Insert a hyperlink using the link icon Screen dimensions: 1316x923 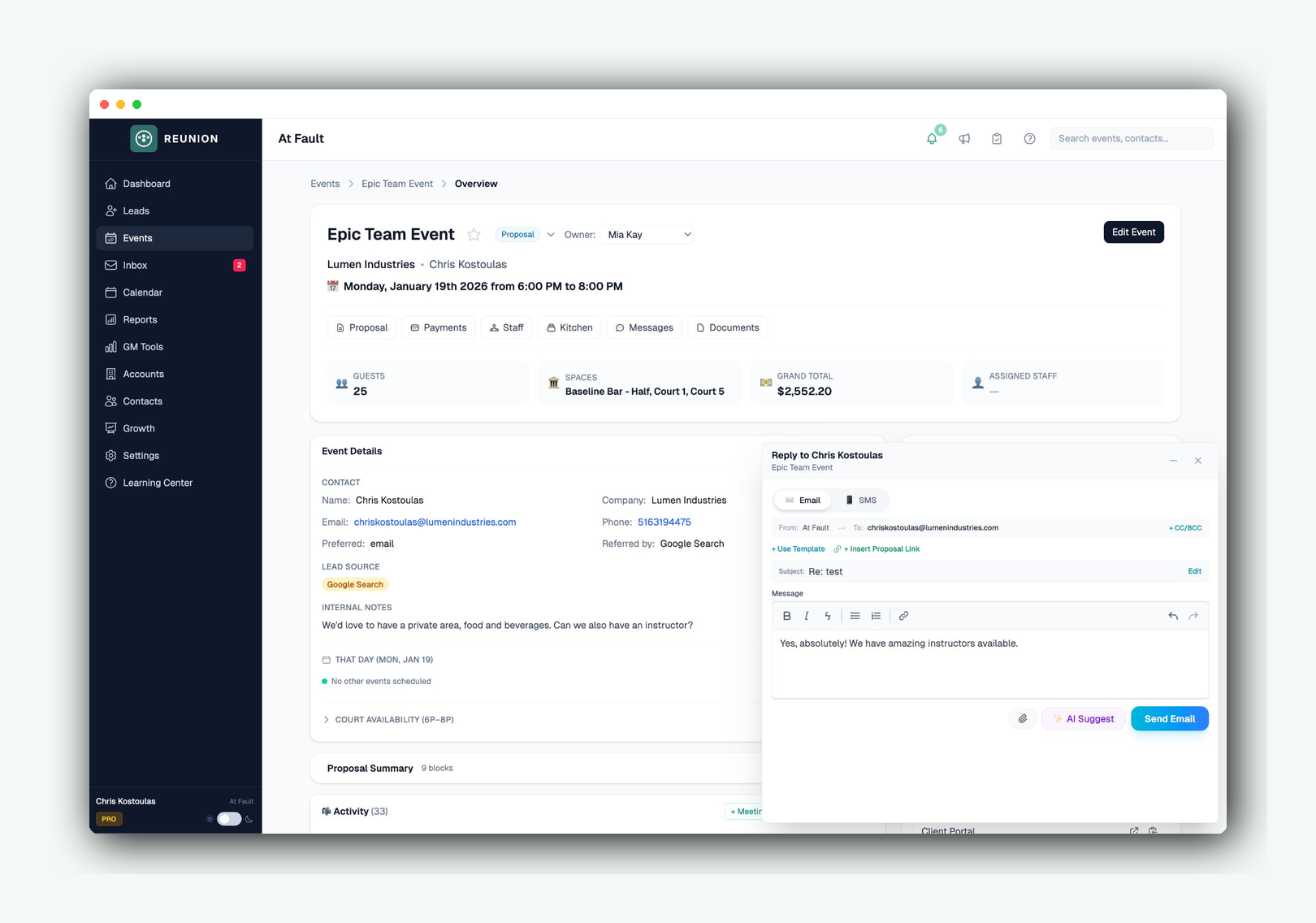pyautogui.click(x=903, y=615)
